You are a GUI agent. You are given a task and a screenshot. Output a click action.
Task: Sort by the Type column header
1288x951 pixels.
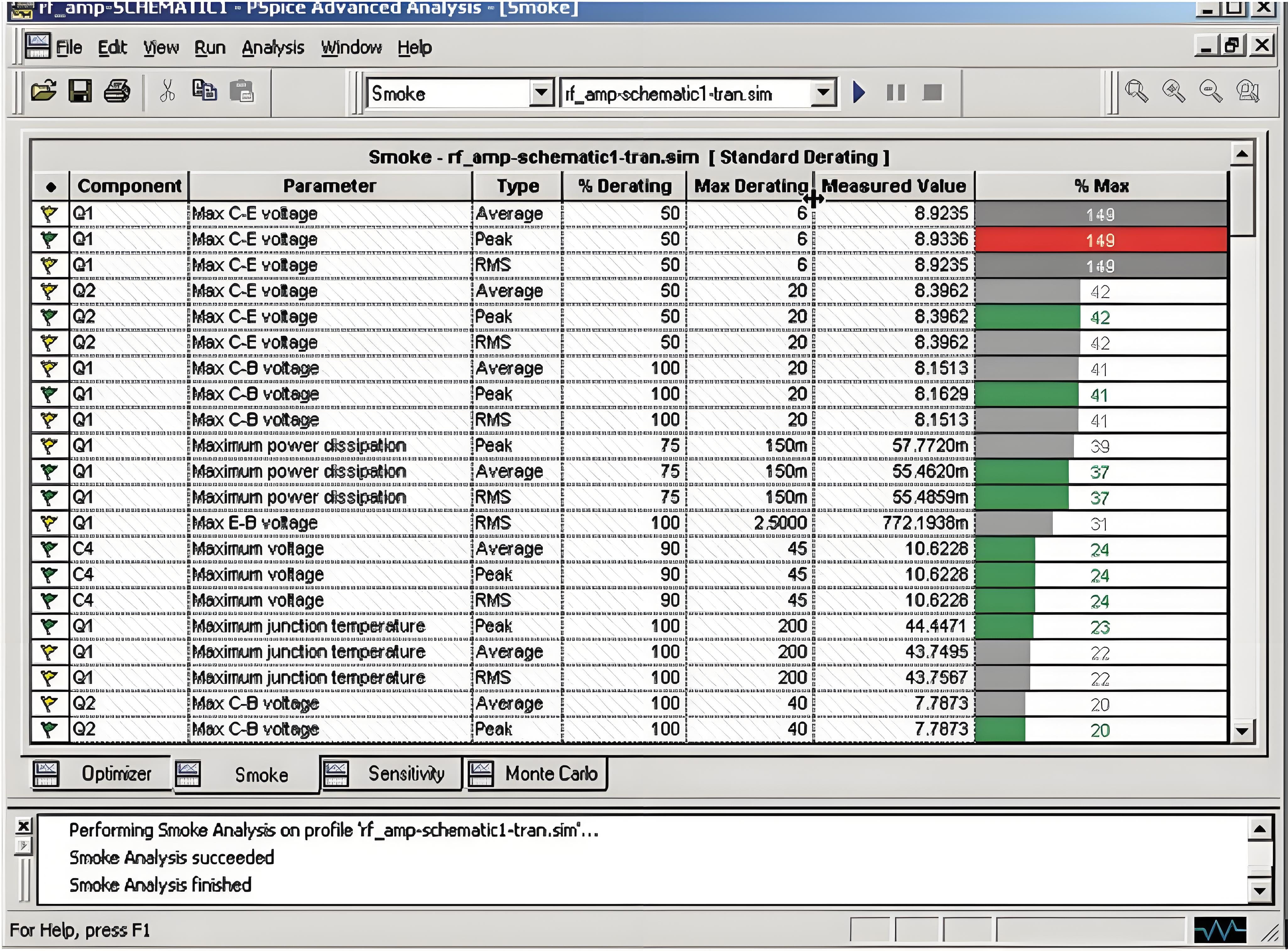tap(517, 187)
